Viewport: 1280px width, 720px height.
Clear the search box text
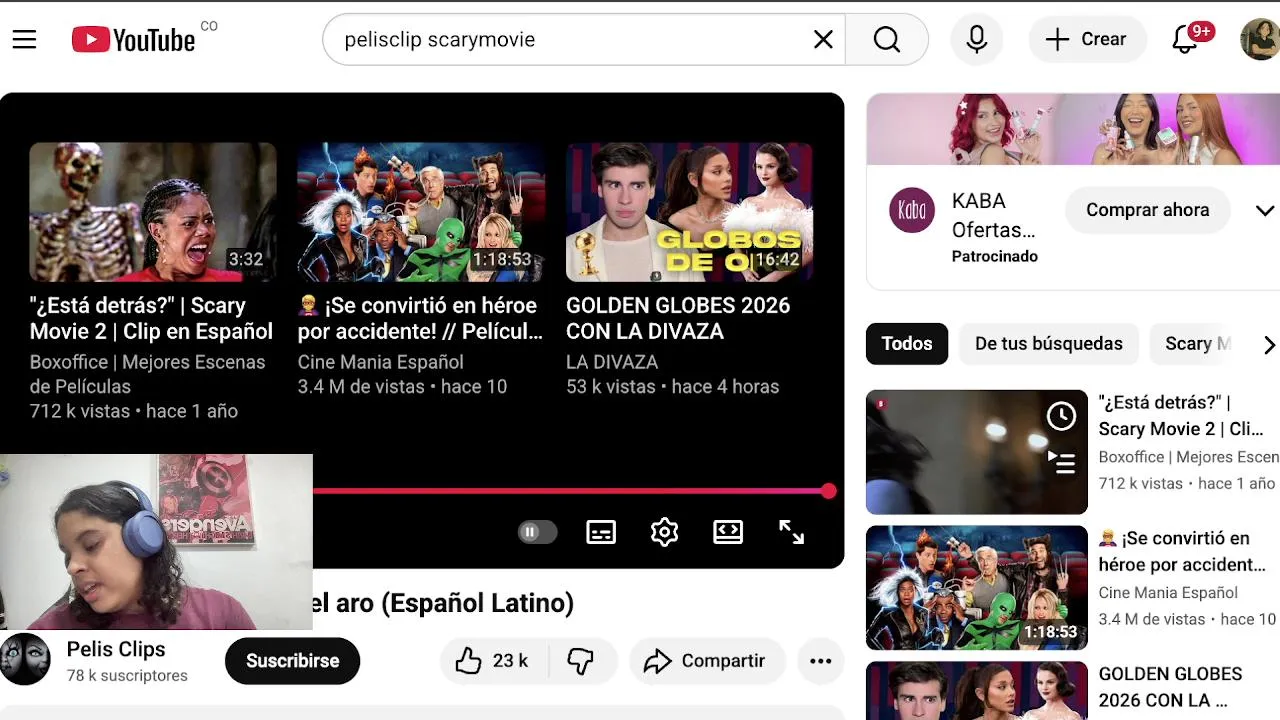click(823, 39)
